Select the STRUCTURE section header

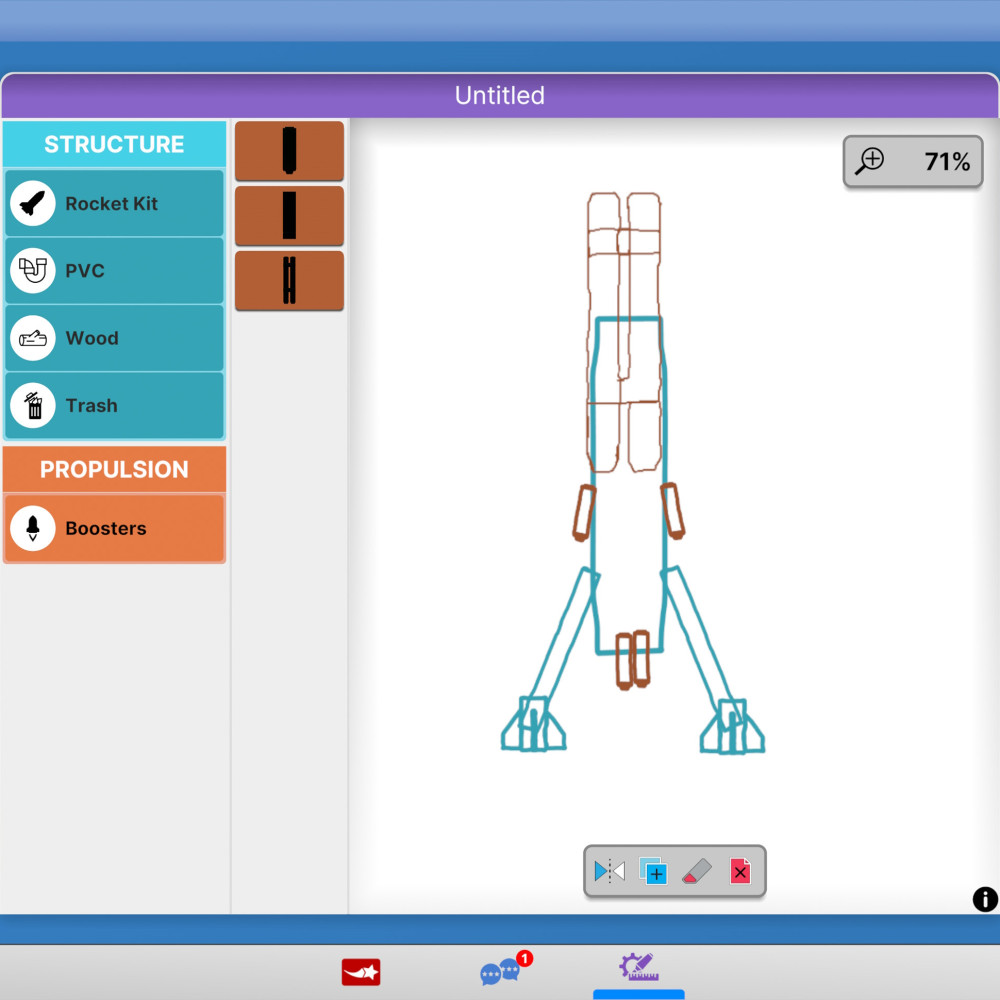(114, 144)
